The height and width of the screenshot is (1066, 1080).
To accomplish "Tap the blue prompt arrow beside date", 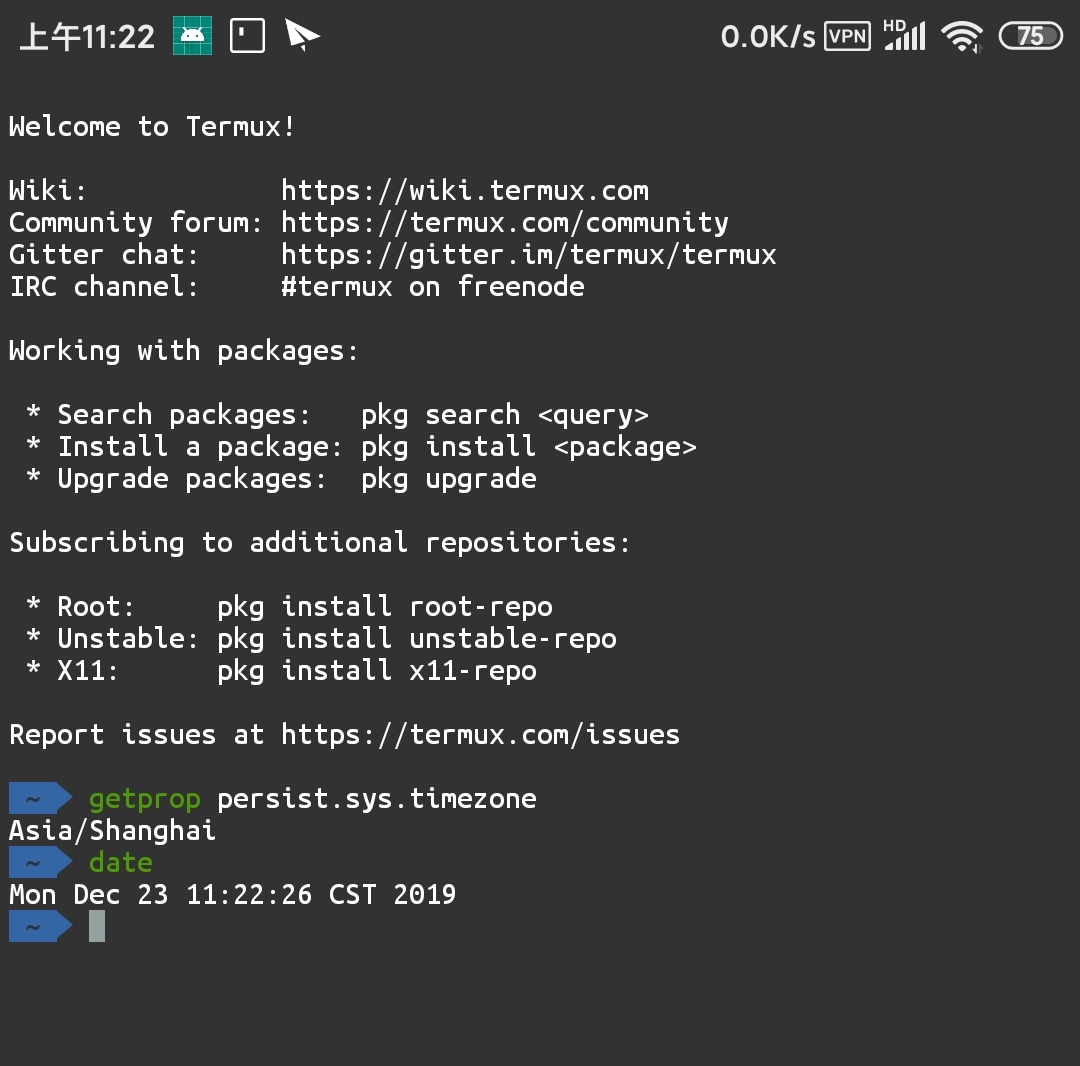I will coord(41,863).
